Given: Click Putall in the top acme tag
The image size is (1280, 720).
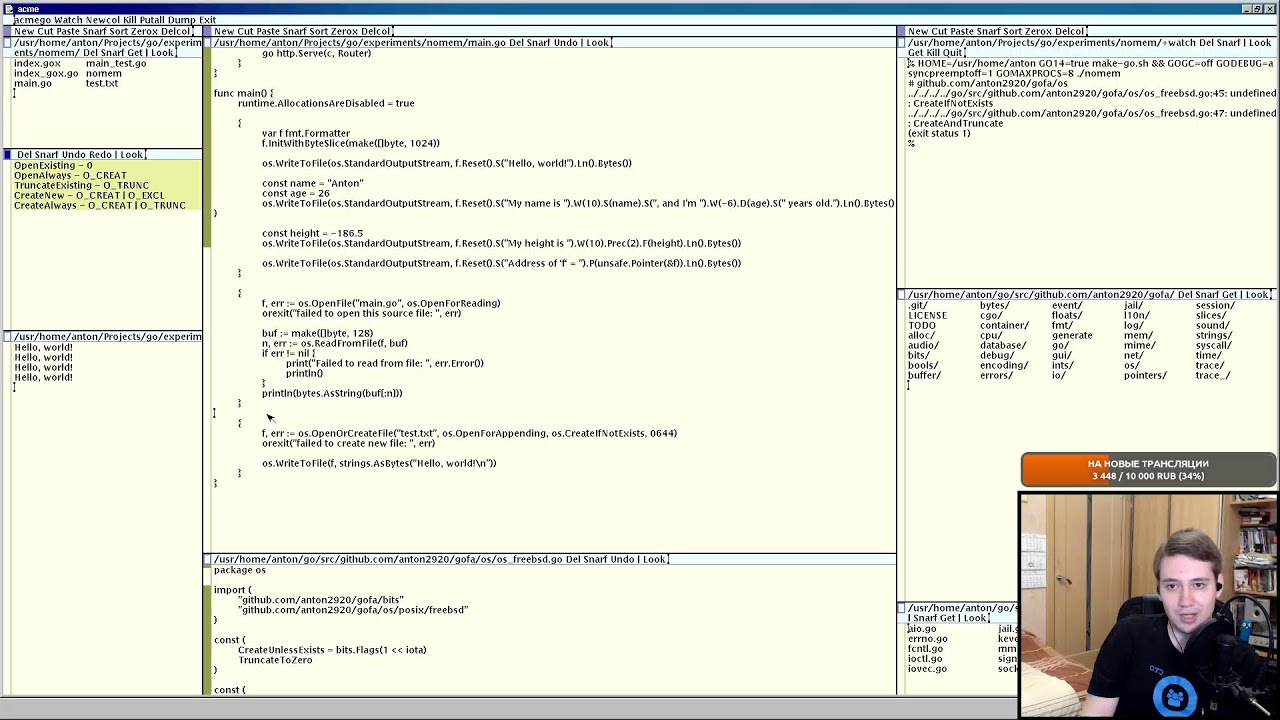Looking at the screenshot, I should coord(152,20).
